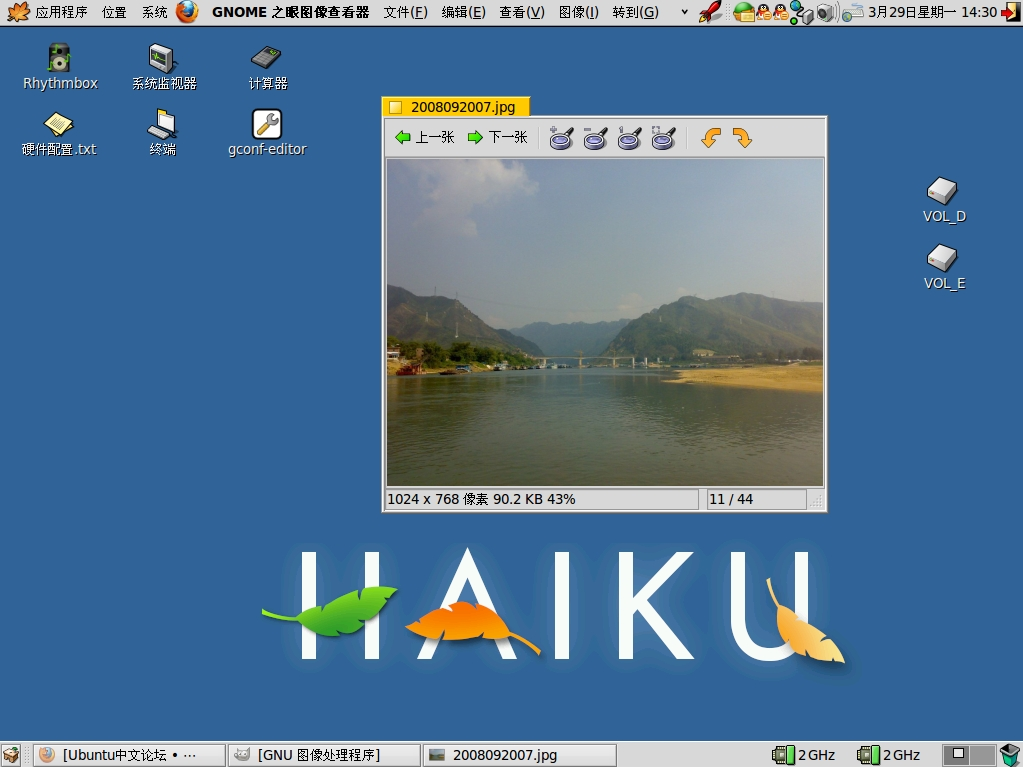This screenshot has width=1023, height=767.
Task: Click the keyboard input method tray icon
Action: click(851, 12)
